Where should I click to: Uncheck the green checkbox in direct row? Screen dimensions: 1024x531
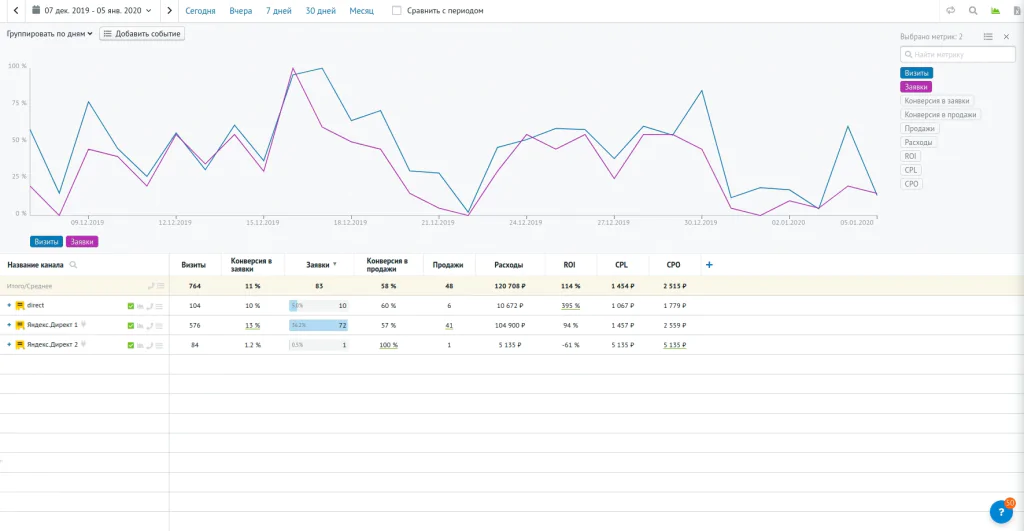(131, 306)
